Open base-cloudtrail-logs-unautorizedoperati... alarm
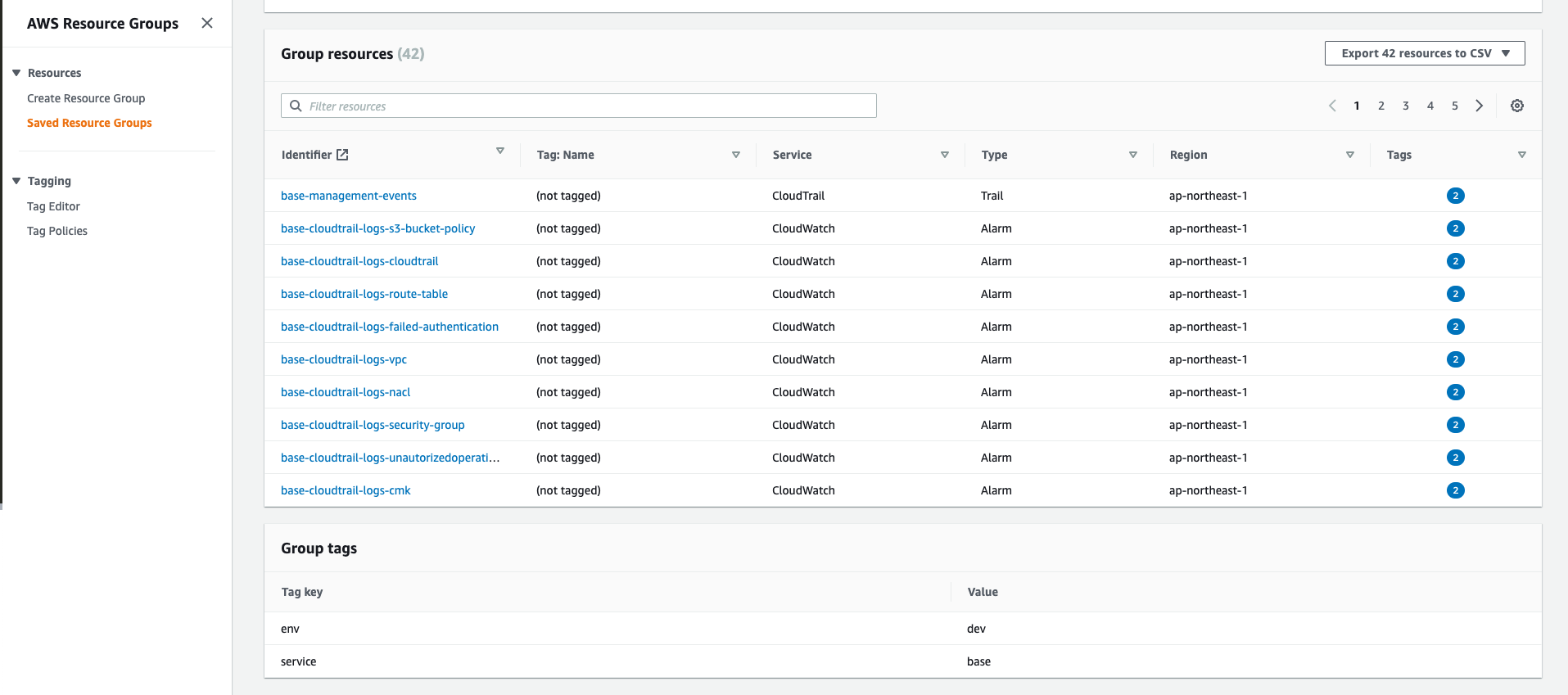Viewport: 1568px width, 695px height. 391,458
